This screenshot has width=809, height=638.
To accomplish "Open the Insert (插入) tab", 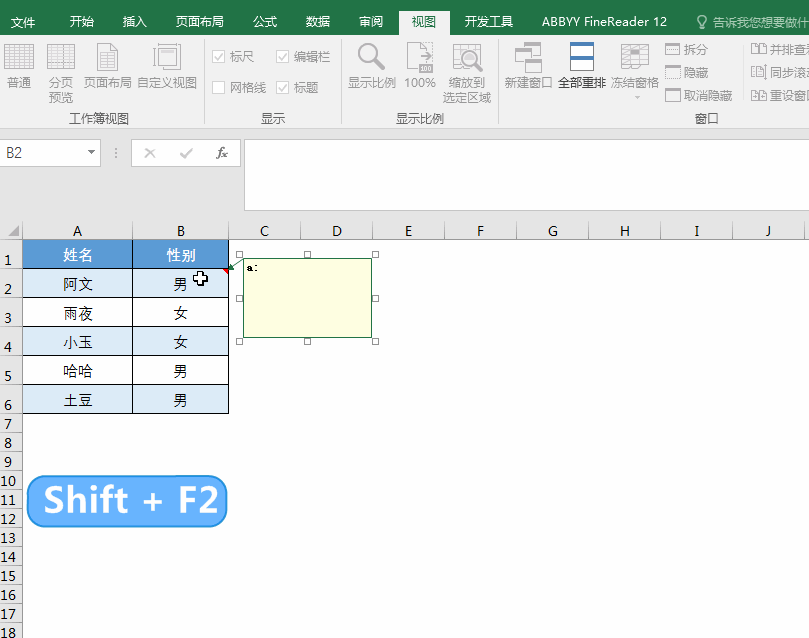I will tap(135, 22).
